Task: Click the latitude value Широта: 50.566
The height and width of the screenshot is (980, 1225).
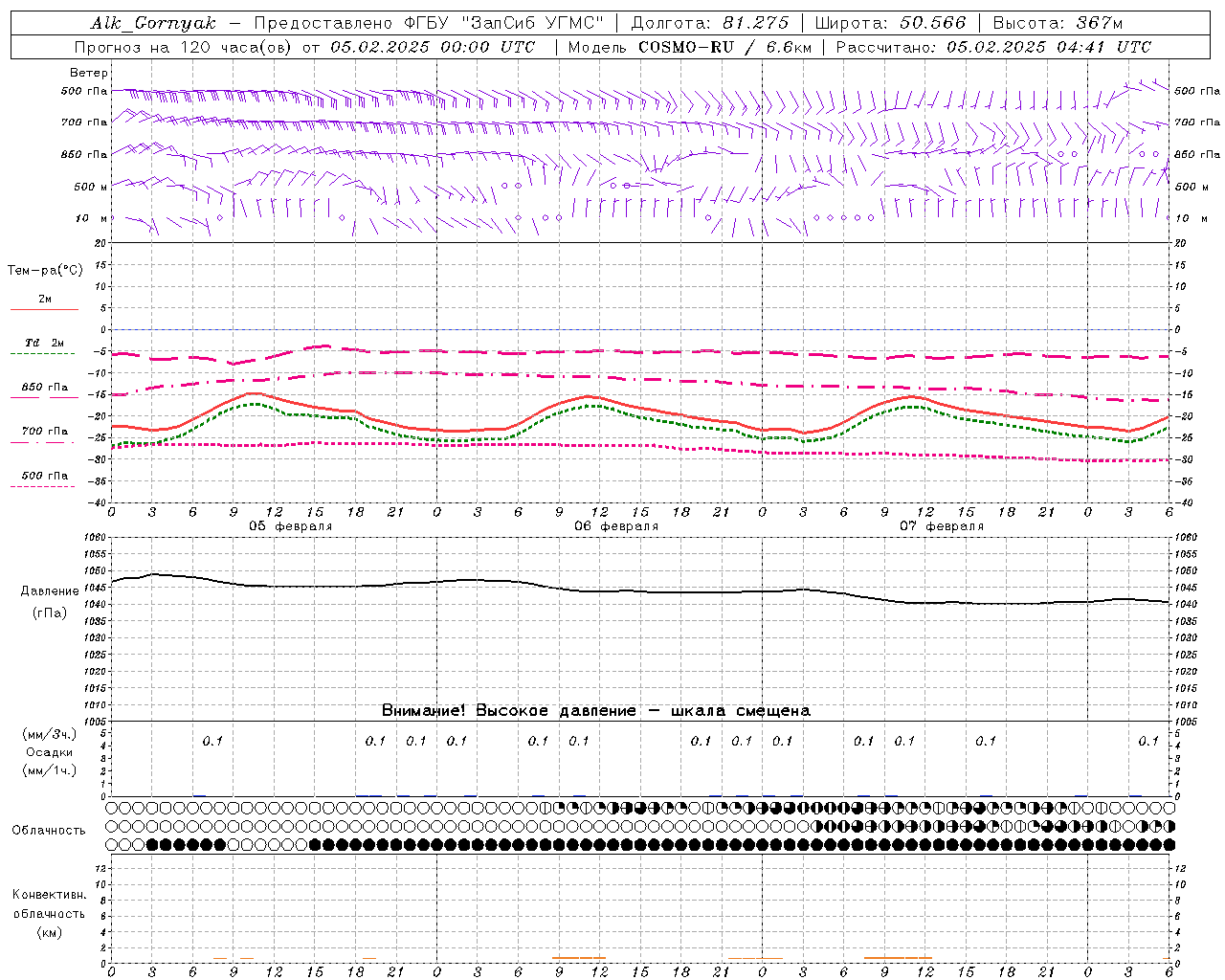Action: tap(891, 23)
